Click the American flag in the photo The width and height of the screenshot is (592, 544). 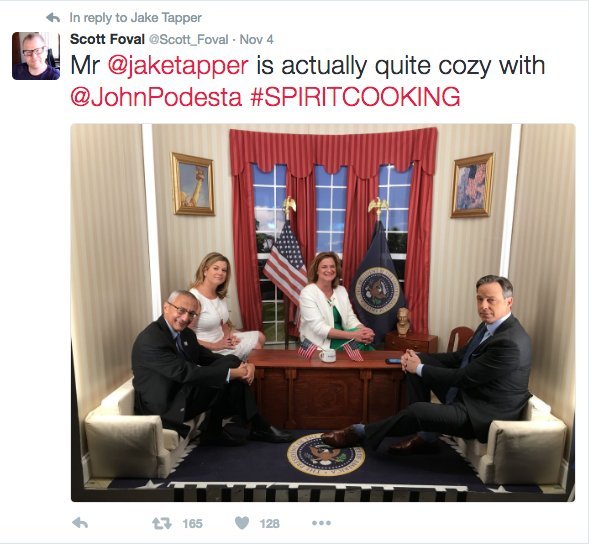point(286,260)
